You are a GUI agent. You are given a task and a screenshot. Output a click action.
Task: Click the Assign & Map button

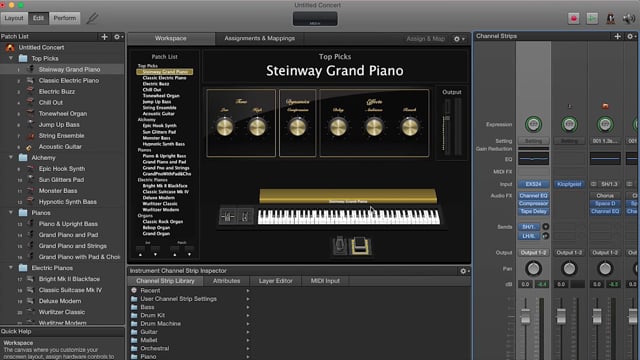point(425,39)
